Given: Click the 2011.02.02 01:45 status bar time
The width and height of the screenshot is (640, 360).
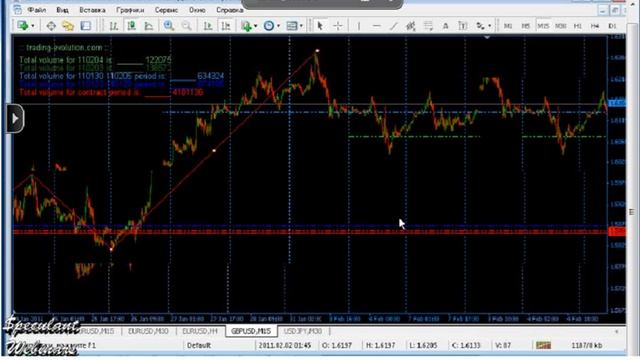Looking at the screenshot, I should pos(284,345).
